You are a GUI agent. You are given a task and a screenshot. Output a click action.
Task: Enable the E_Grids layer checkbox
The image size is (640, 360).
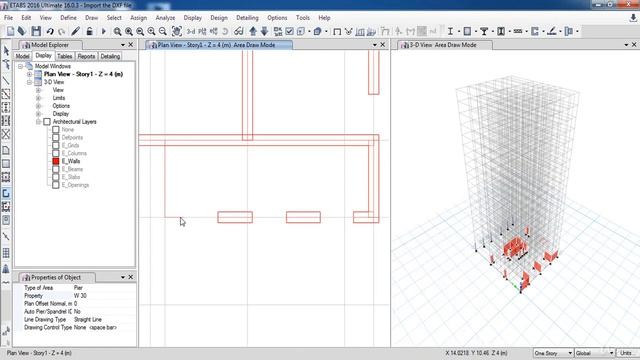click(56, 145)
